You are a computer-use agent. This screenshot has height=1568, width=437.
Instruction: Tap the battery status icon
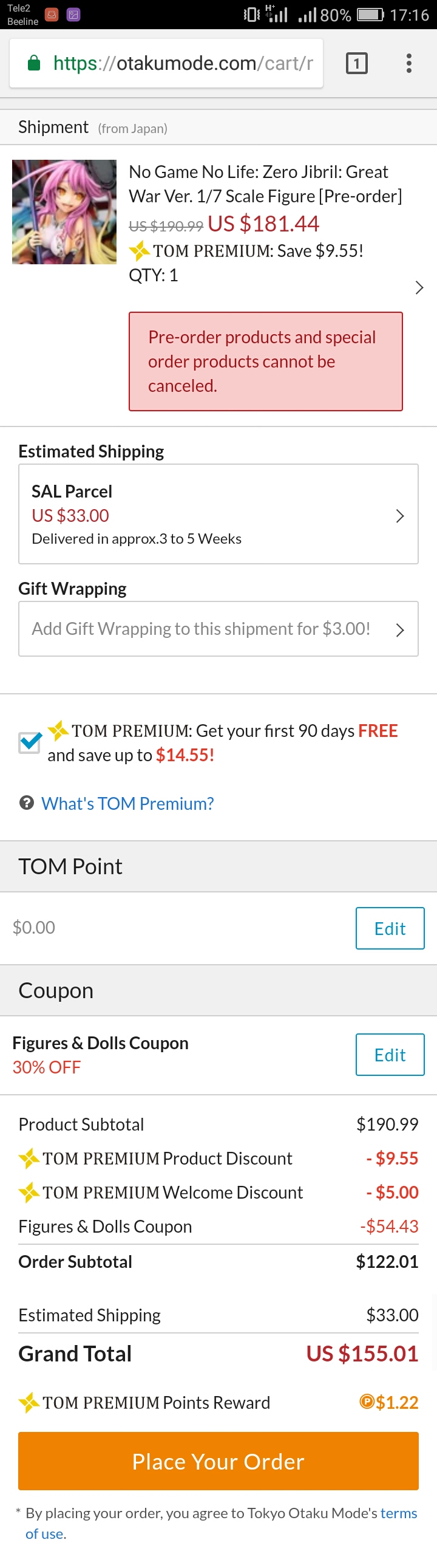pos(370,15)
